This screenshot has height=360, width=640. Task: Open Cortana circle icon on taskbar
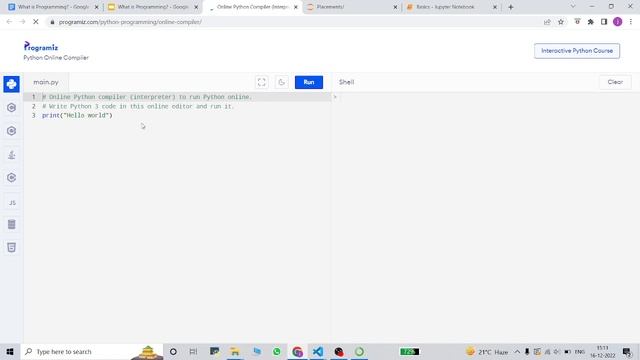point(173,351)
